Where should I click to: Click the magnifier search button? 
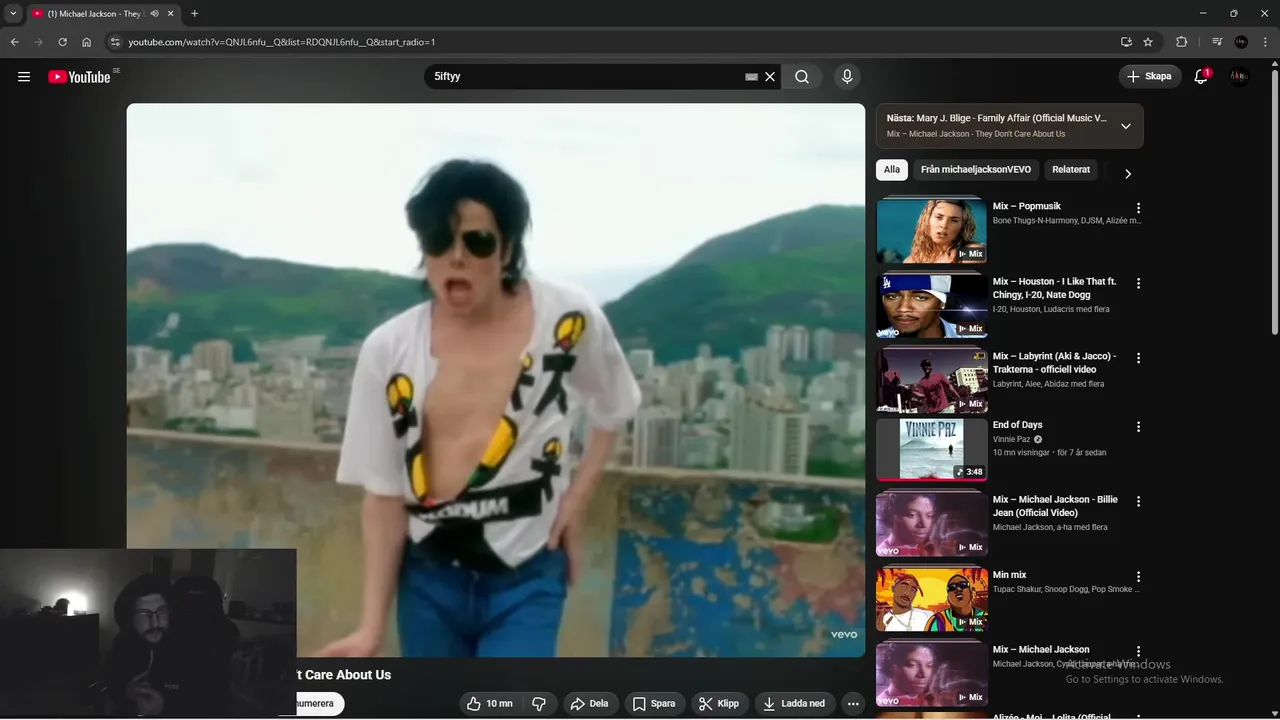click(802, 77)
